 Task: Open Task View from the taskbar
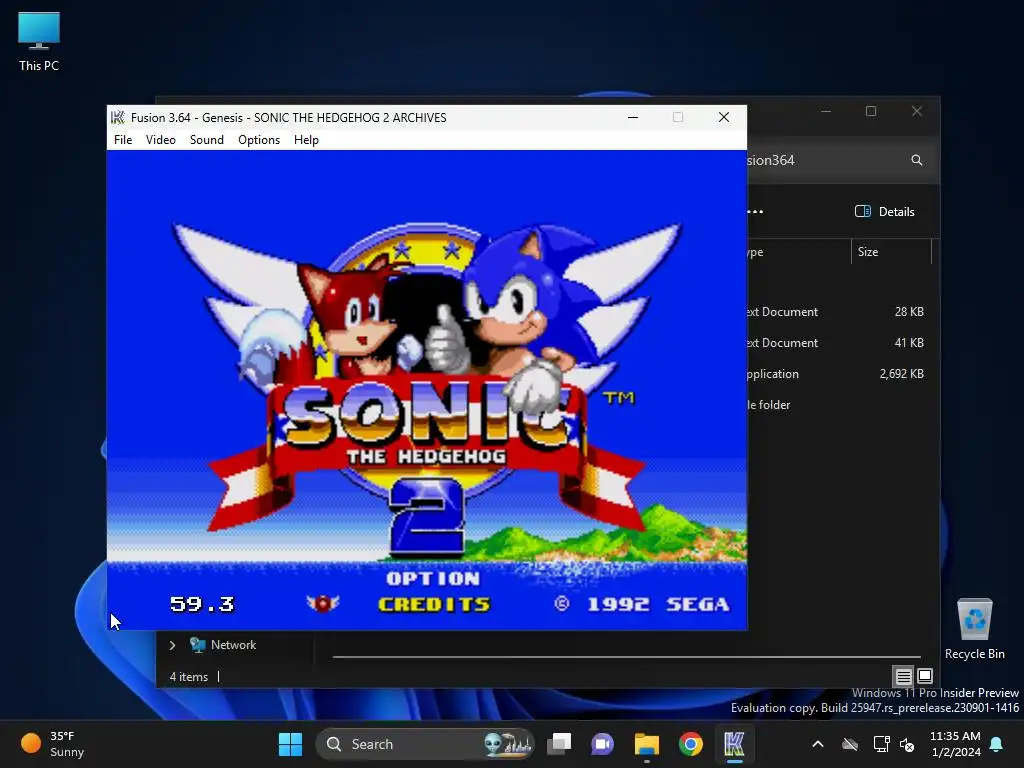[x=559, y=744]
